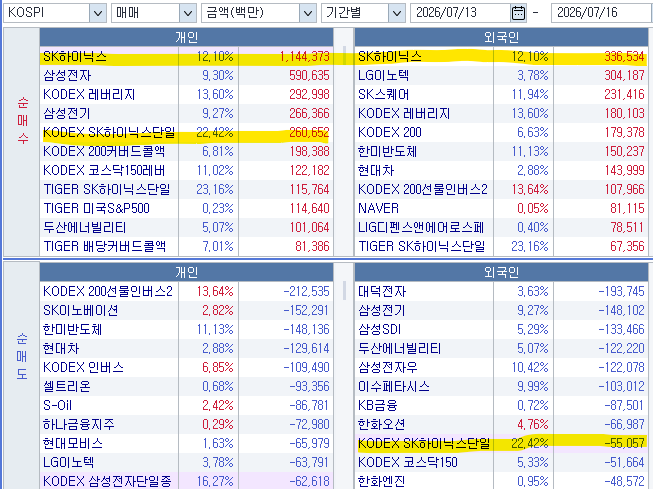Viewport: 653px width, 489px height.
Task: Expand the KOSPI market dropdown
Action: point(97,13)
